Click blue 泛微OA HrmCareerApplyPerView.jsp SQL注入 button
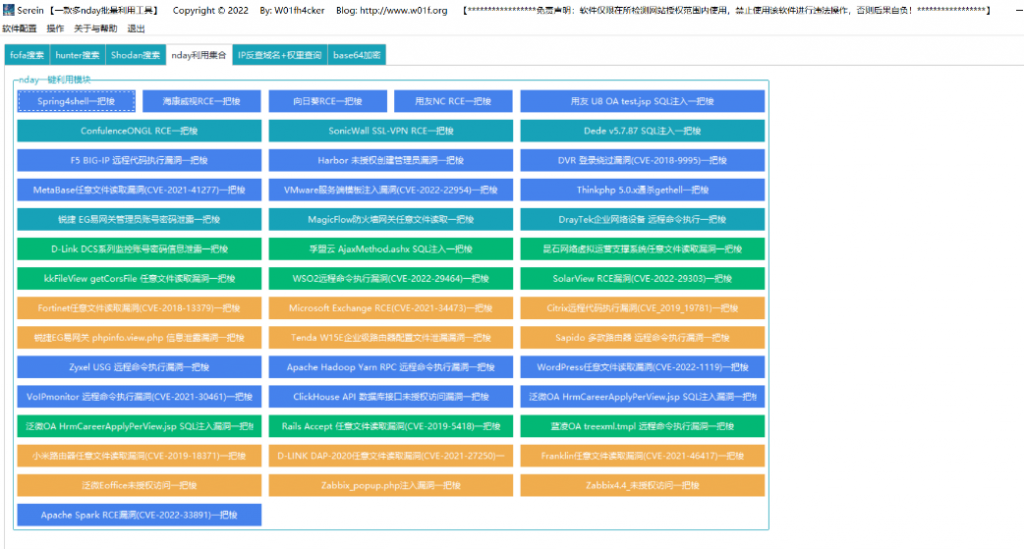1024x549 pixels. (x=642, y=396)
